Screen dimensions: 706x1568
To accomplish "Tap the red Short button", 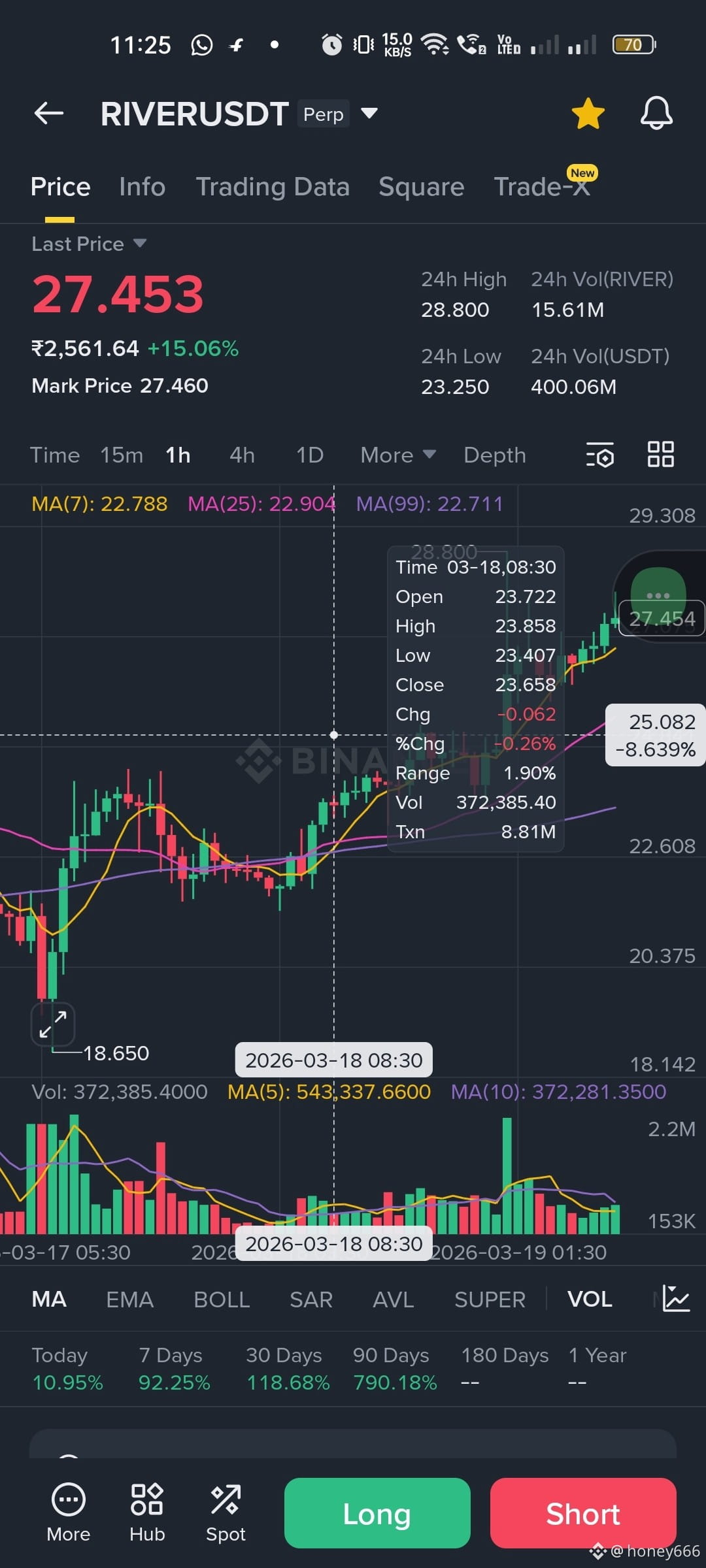I will coord(583,1513).
